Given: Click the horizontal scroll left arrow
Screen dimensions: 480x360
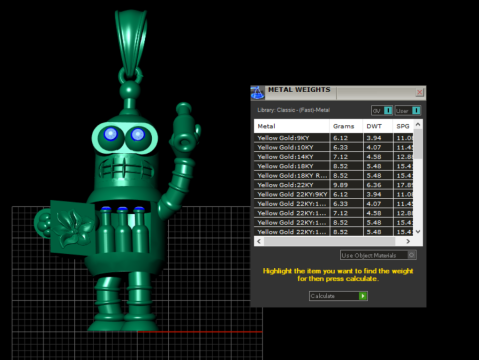Looking at the screenshot, I should 259,241.
